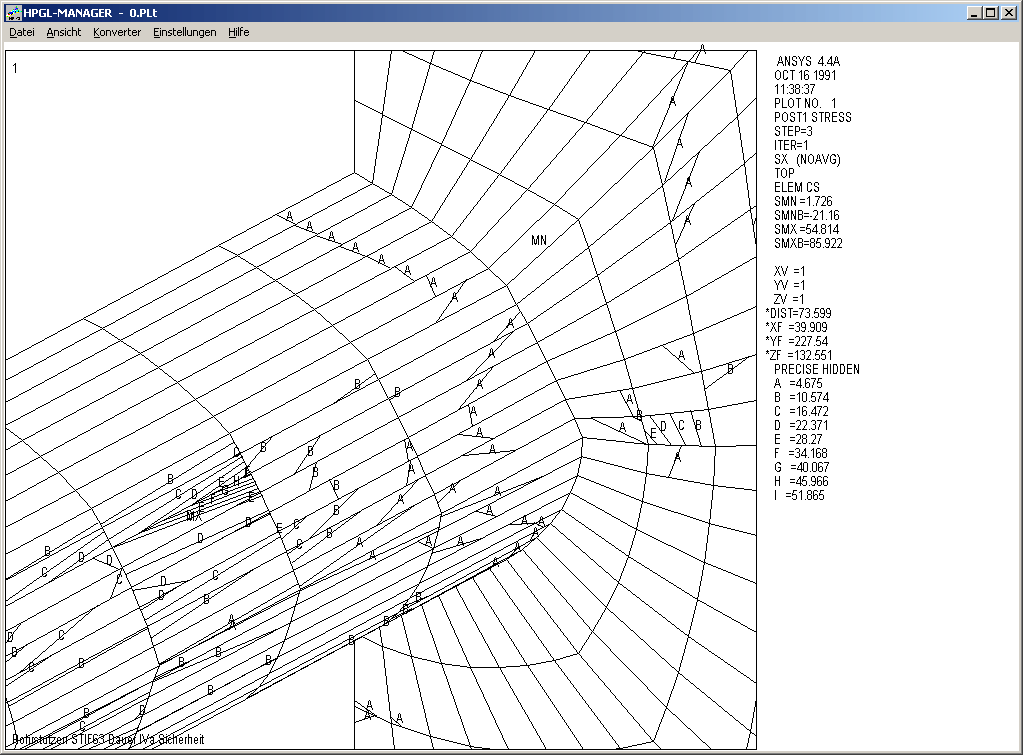Select the POST1 STRESS legend line

click(812, 117)
